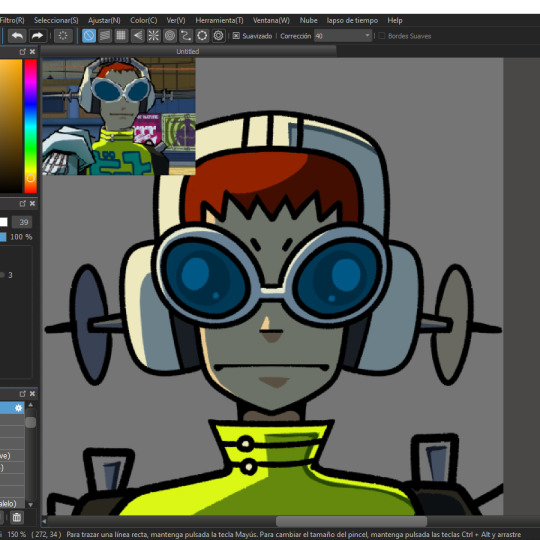The width and height of the screenshot is (540, 540).
Task: Pick a shade in the orange color square
Action: [11, 126]
